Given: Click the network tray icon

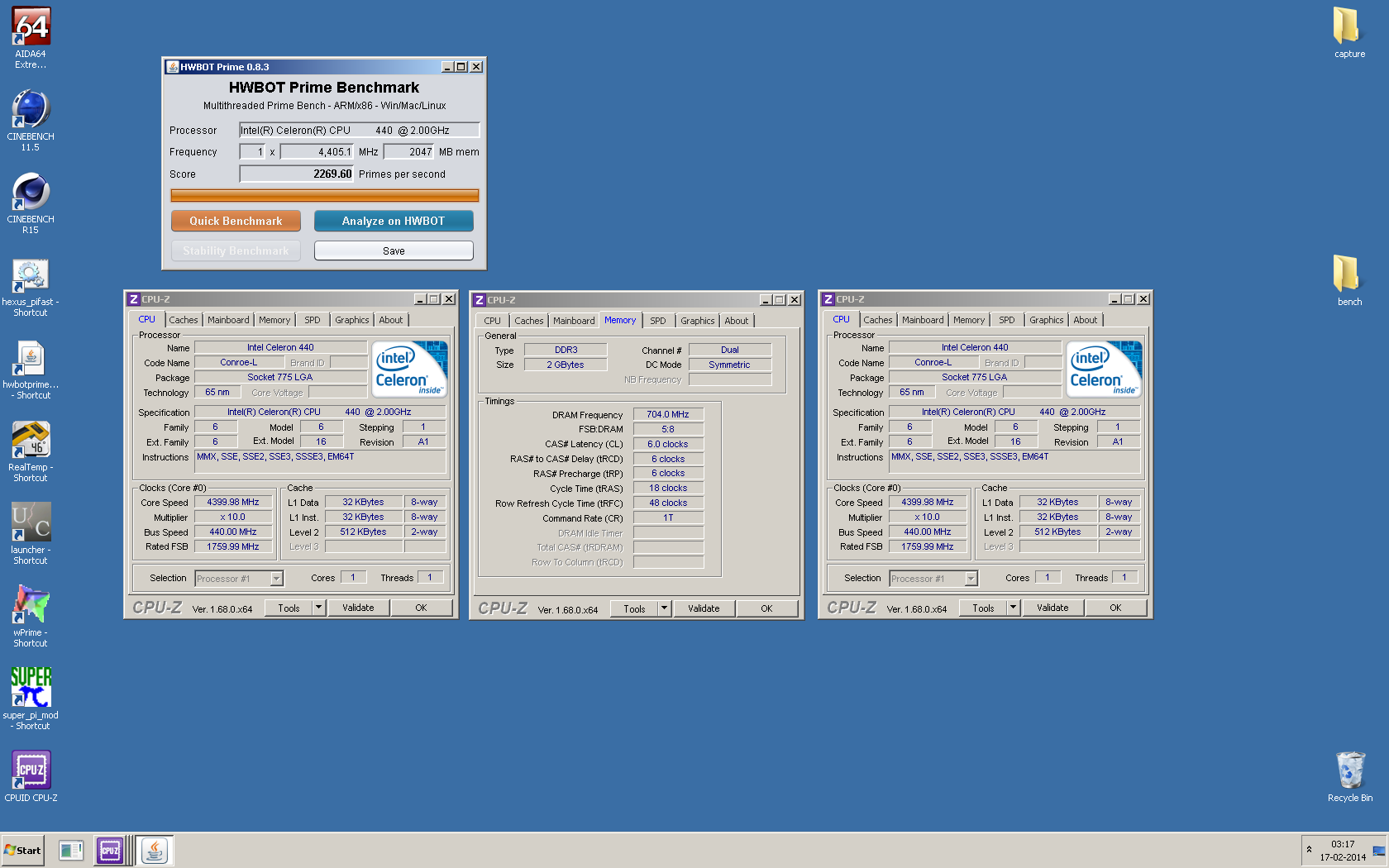Looking at the screenshot, I should point(1378,851).
